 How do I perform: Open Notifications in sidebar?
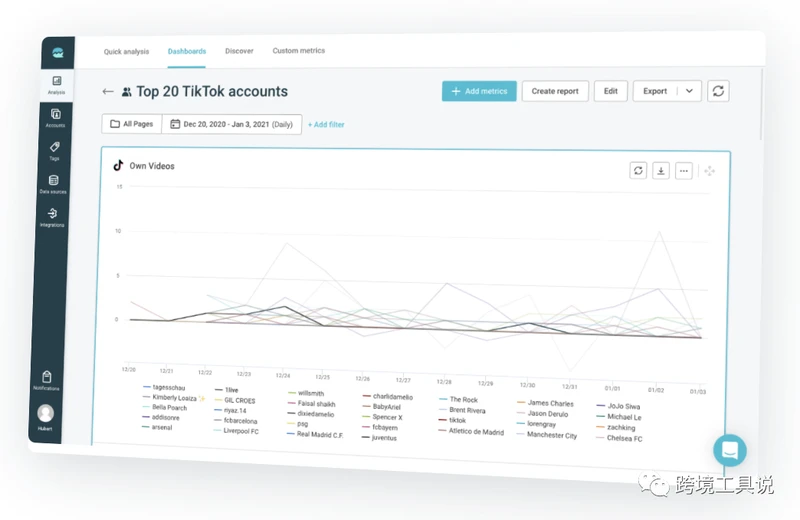pyautogui.click(x=46, y=381)
